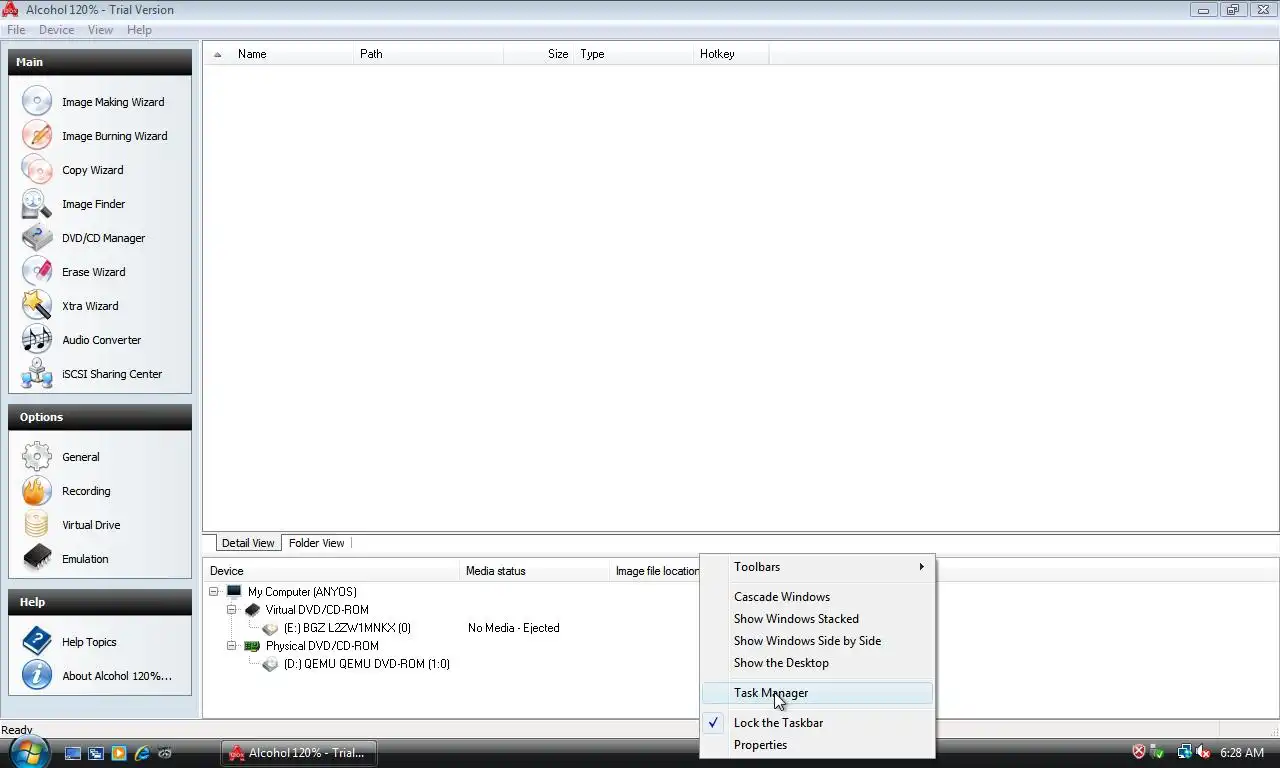This screenshot has width=1280, height=768.
Task: Open Internet Explorer from quick launch
Action: [142, 753]
